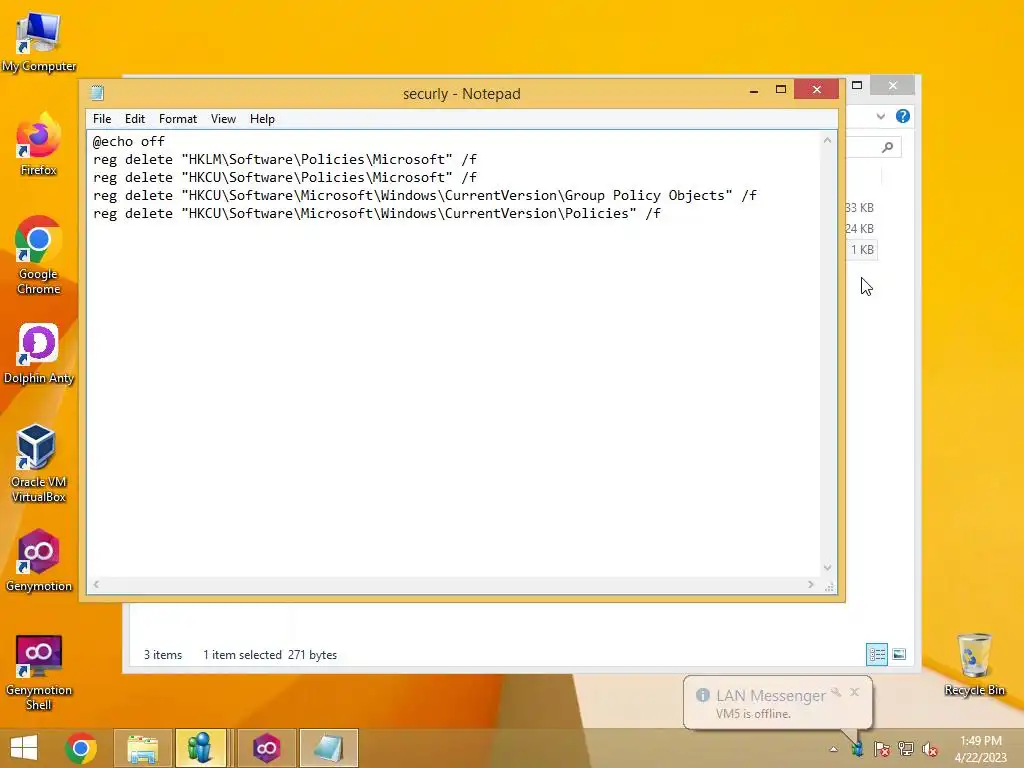Screen dimensions: 1024x768
Task: Open LAN Messenger notification settings wrench
Action: [836, 692]
